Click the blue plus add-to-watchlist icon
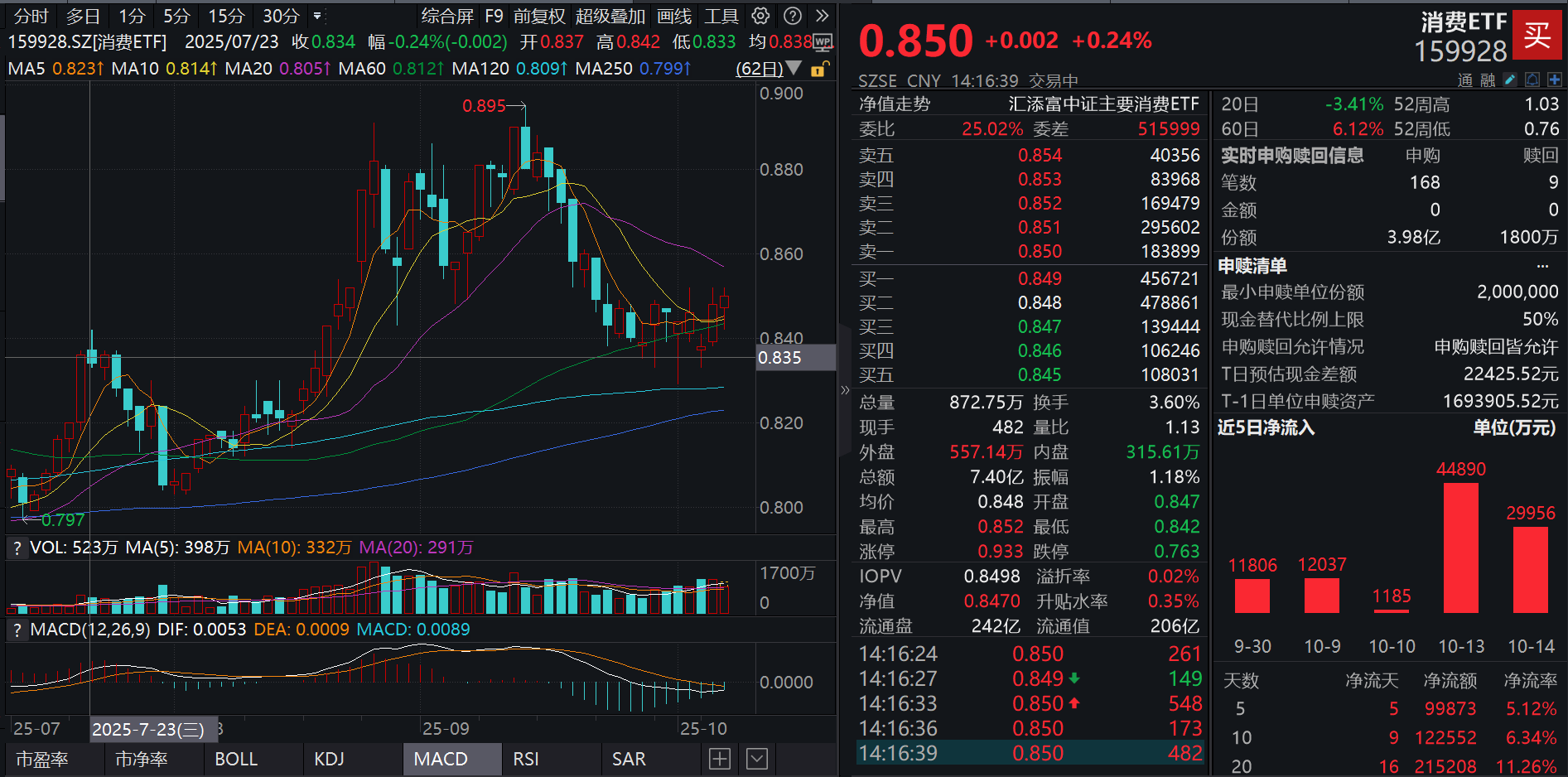 tap(1556, 80)
